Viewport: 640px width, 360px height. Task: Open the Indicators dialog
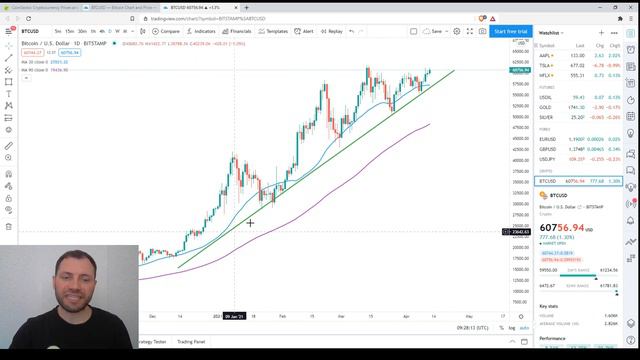click(x=201, y=31)
